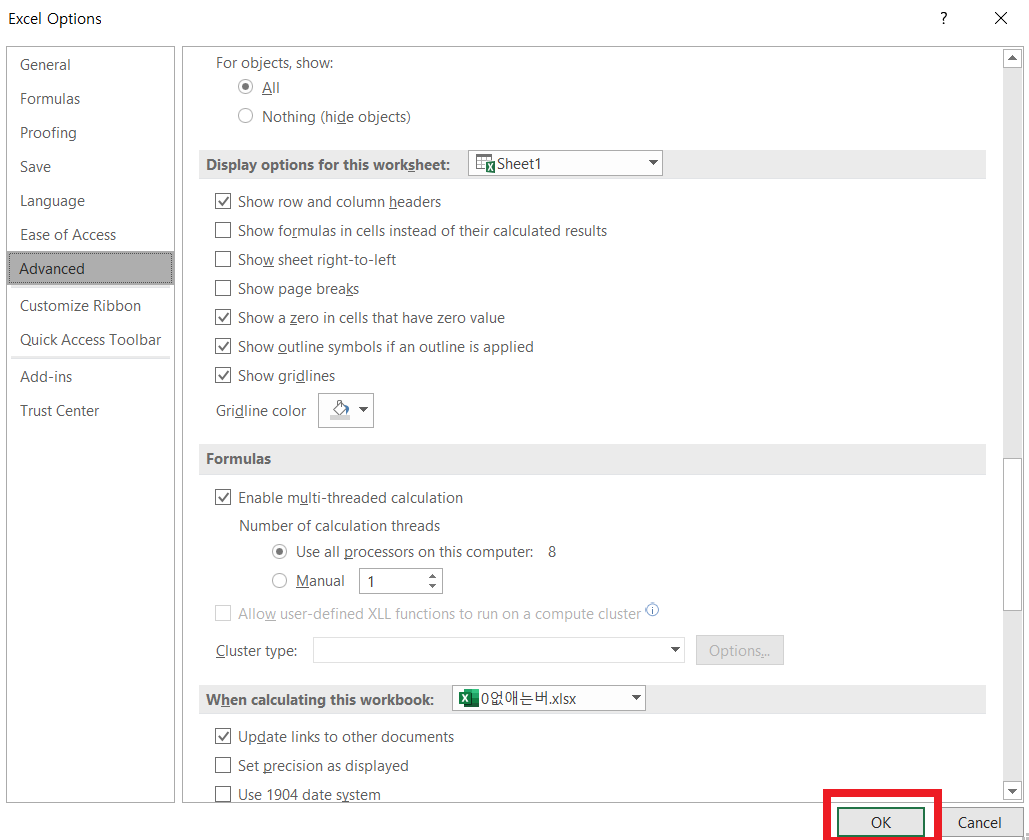1029x840 pixels.
Task: Enable Set precision as displayed
Action: pos(223,765)
